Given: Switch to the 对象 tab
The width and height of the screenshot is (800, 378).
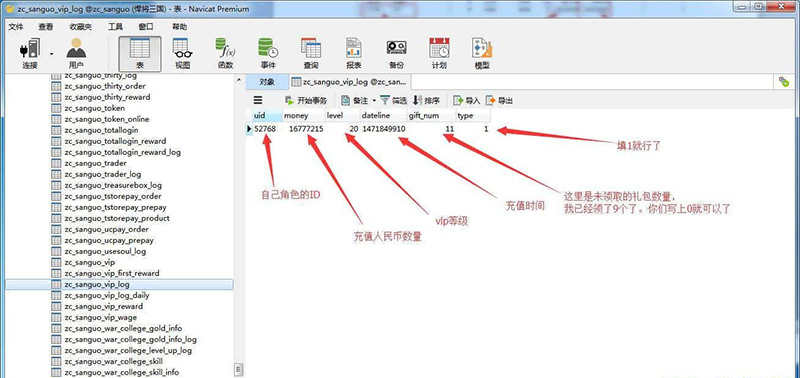Looking at the screenshot, I should coord(267,82).
